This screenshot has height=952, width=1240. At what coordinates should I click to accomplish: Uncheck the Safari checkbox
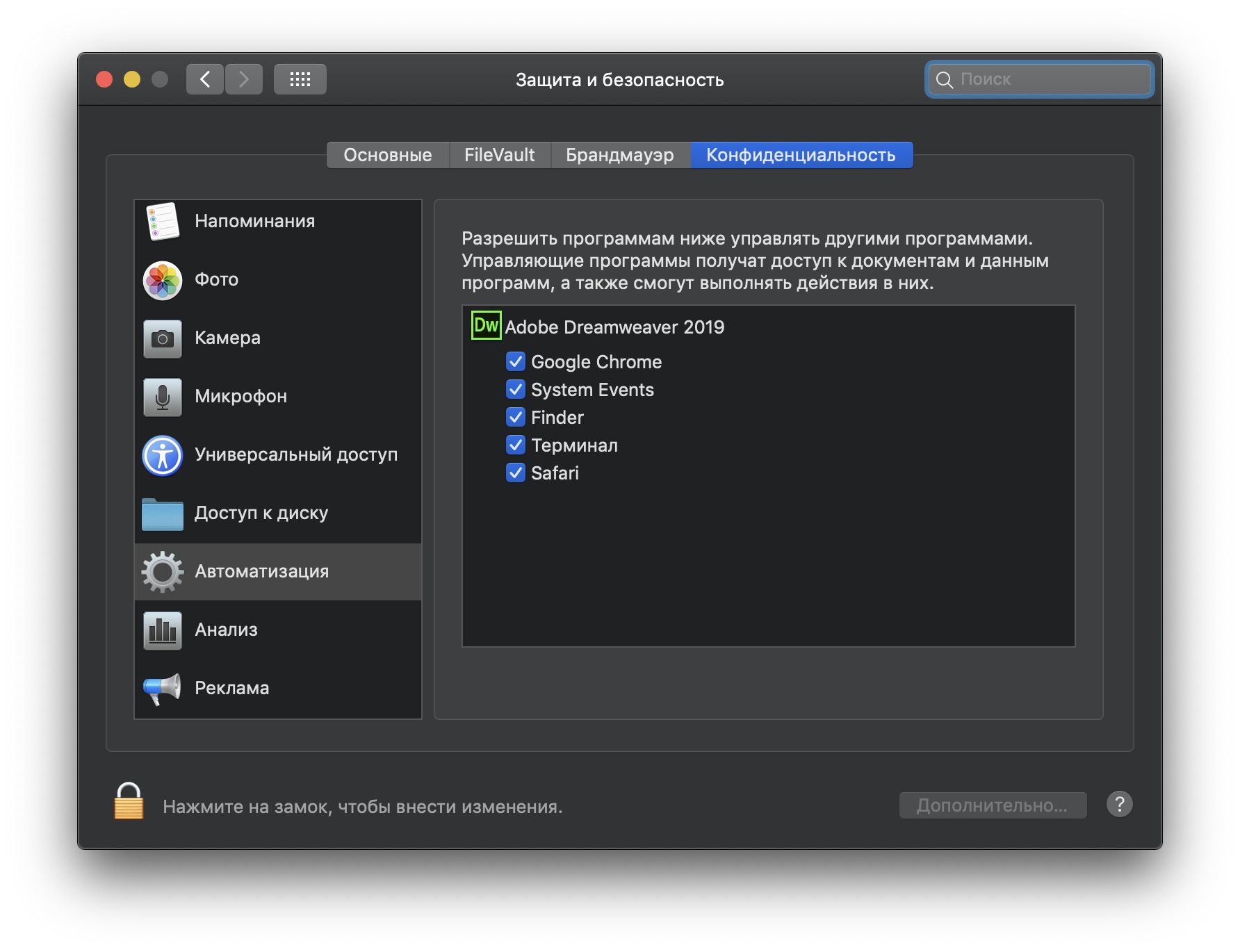[x=516, y=473]
